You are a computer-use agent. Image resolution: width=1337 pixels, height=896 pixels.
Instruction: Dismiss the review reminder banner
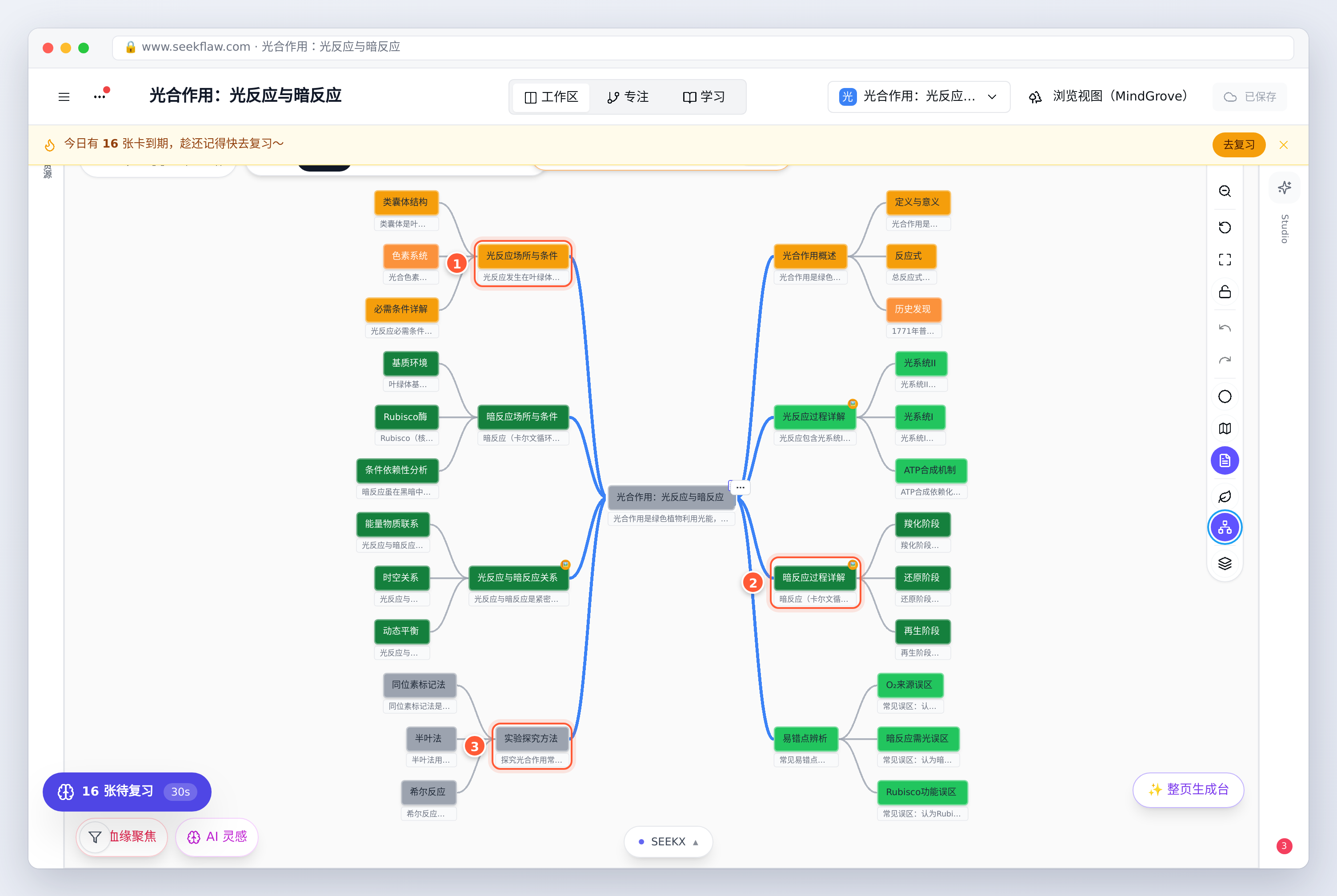click(x=1283, y=144)
